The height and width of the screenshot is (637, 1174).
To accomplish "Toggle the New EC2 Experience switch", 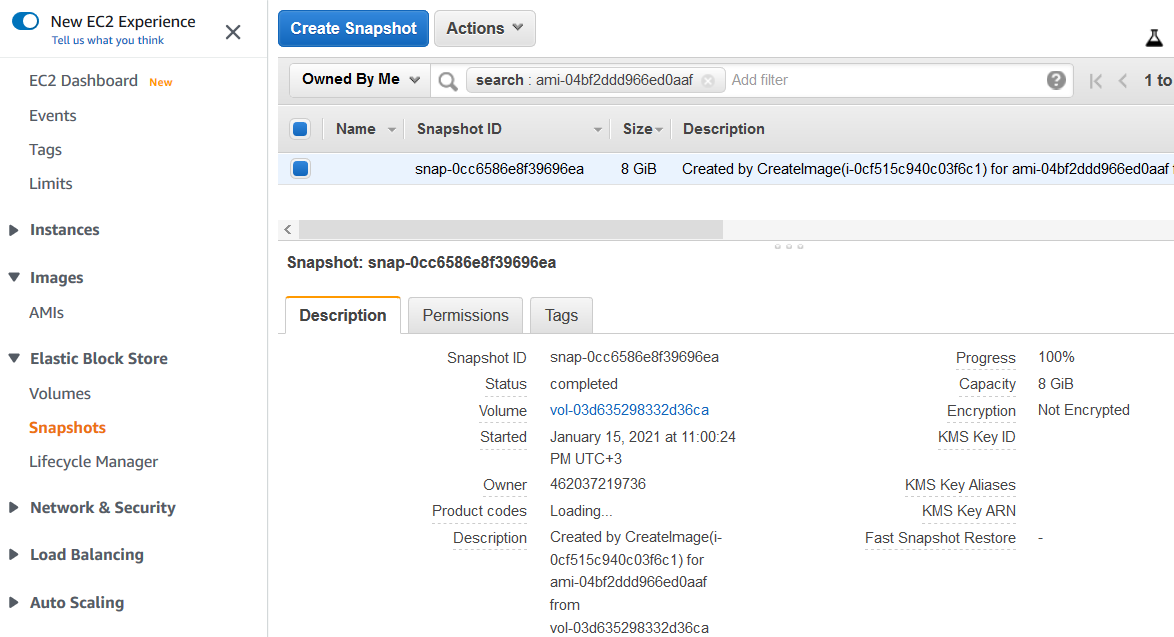I will 25,21.
